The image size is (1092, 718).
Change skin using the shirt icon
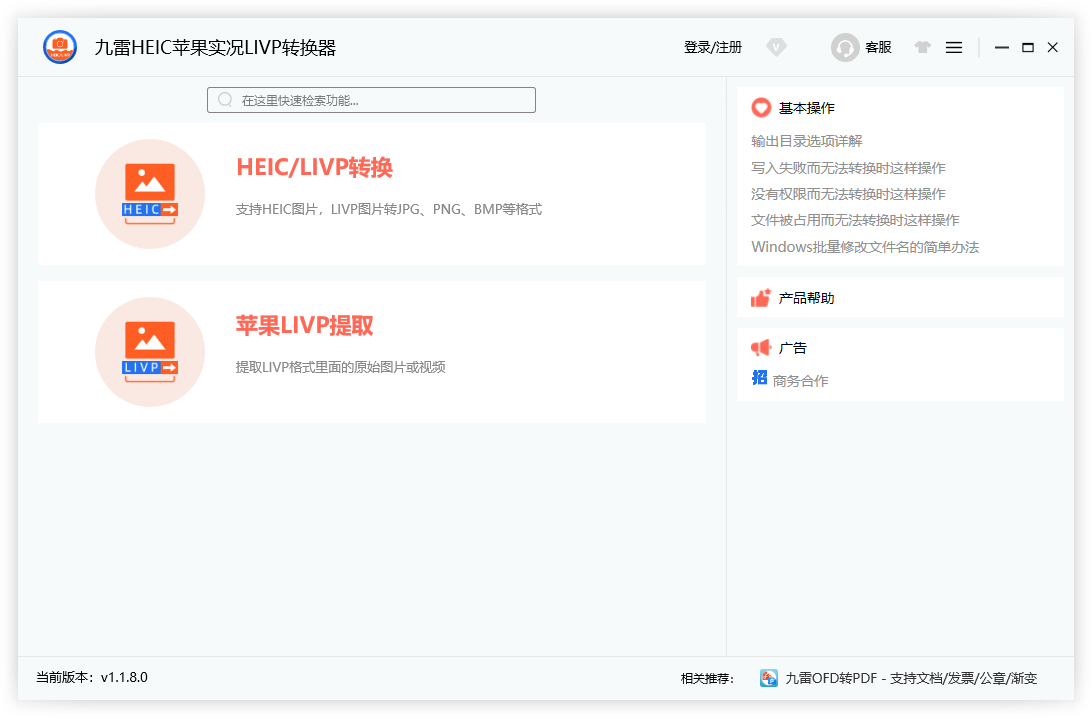922,47
